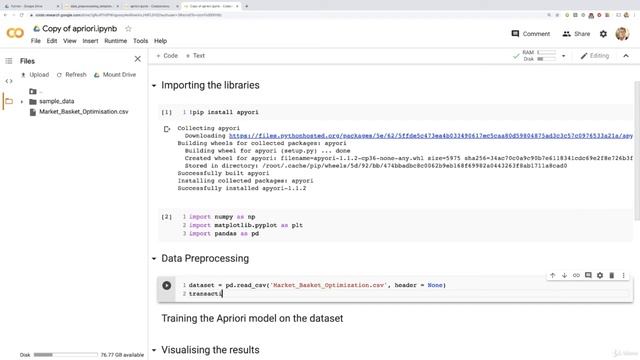Viewport: 640px width, 360px height.
Task: Add a new Code cell
Action: (167, 56)
